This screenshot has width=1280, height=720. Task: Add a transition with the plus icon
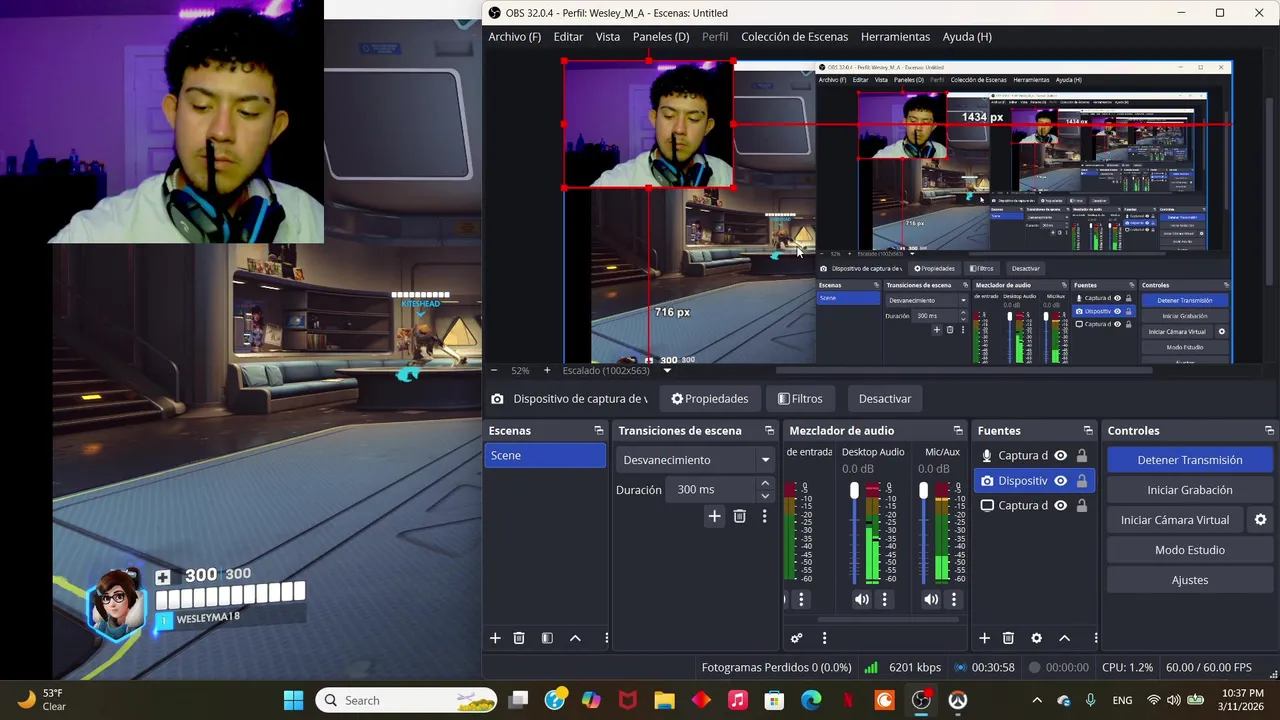point(714,516)
